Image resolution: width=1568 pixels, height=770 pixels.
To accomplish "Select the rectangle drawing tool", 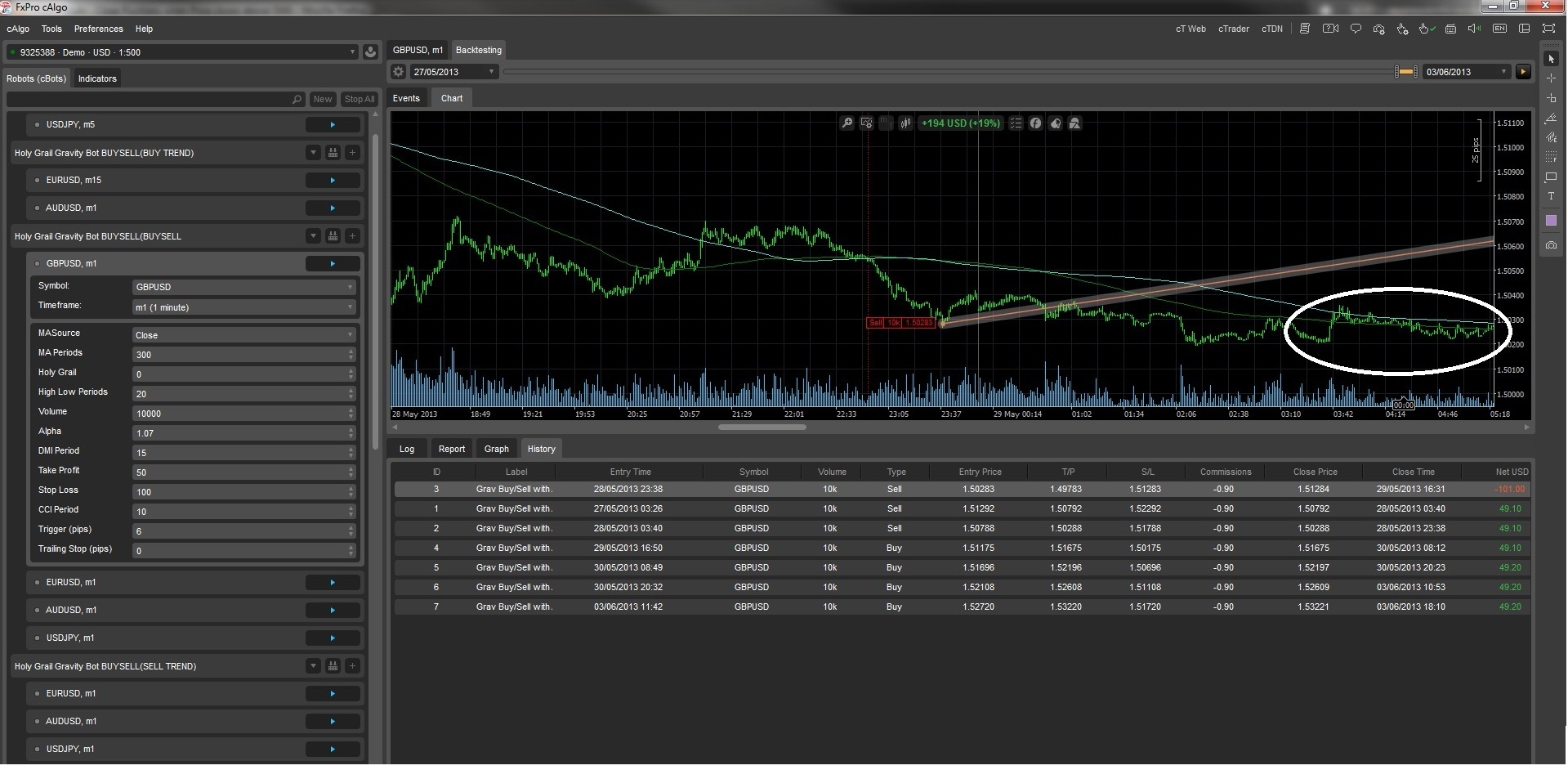I will coord(1551,177).
